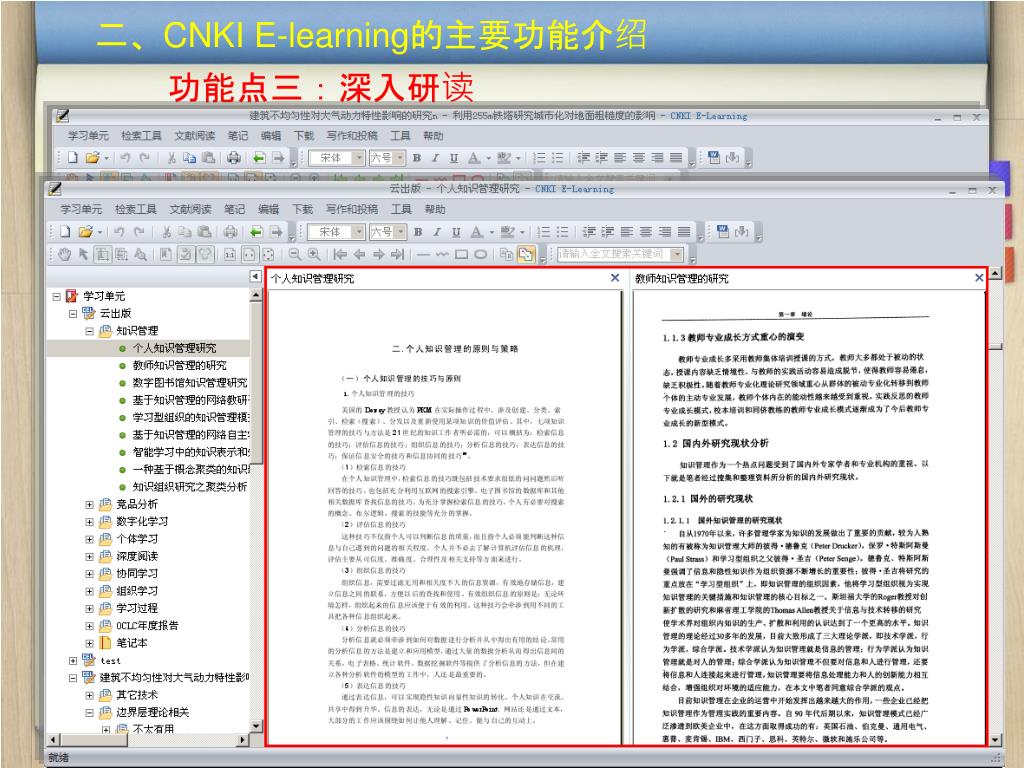Toggle the highlighted dual-document view icon
Image resolution: width=1024 pixels, height=768 pixels.
point(526,254)
